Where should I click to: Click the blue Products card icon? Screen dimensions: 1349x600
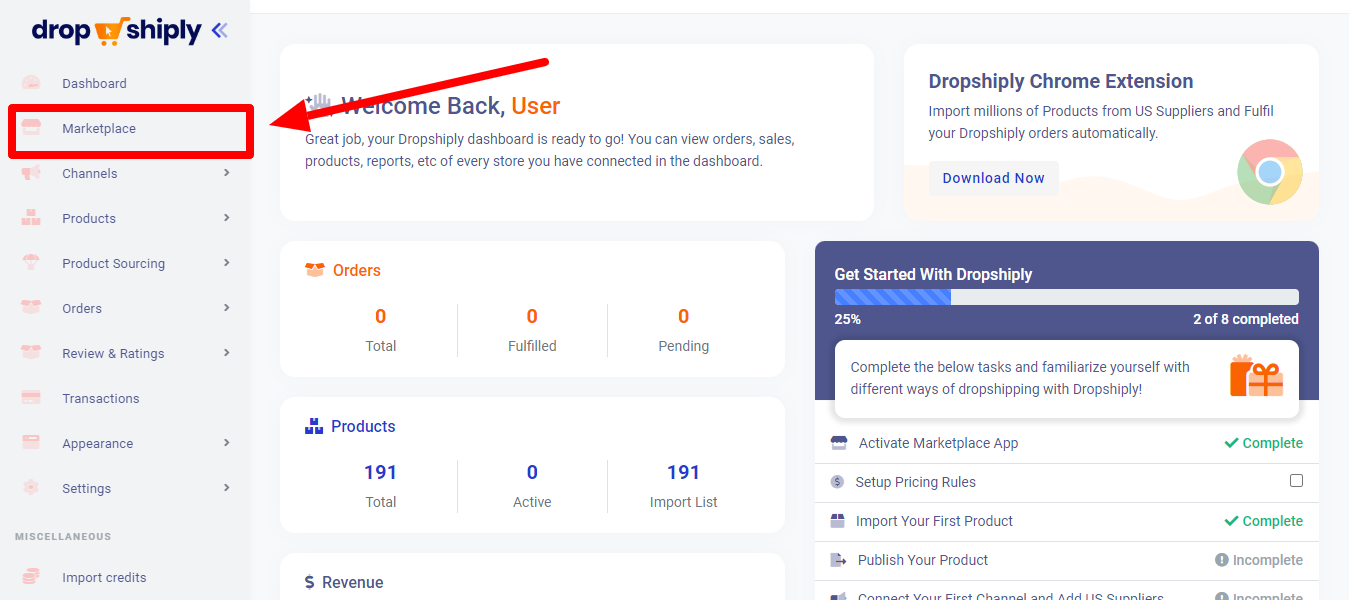[314, 426]
